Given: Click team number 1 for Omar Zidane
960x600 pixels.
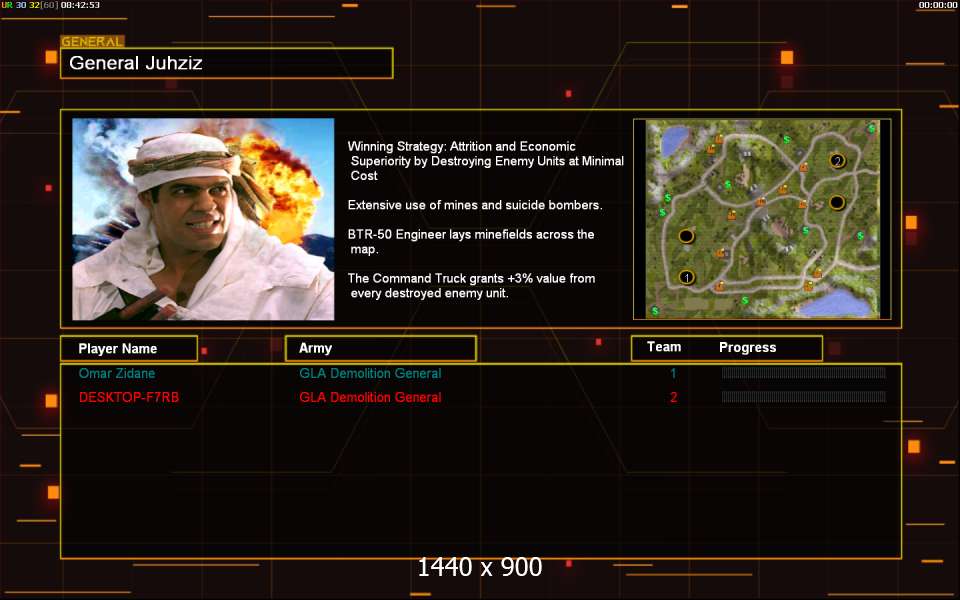Looking at the screenshot, I should 673,373.
